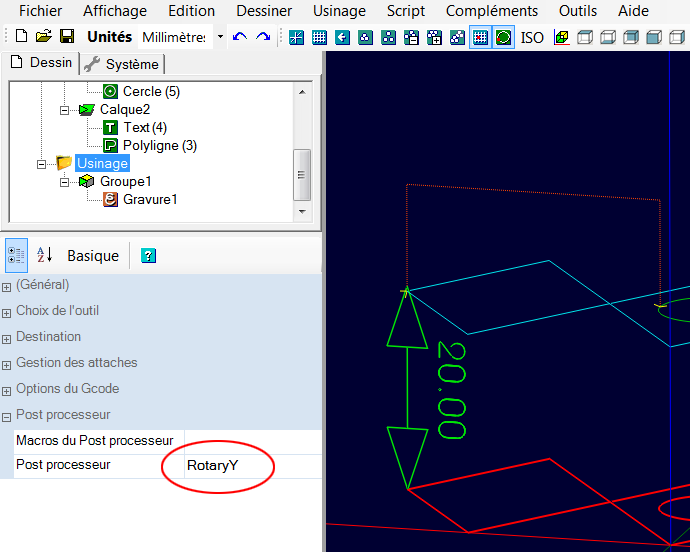Image resolution: width=690 pixels, height=552 pixels.
Task: Open the Aide menu
Action: coord(633,11)
